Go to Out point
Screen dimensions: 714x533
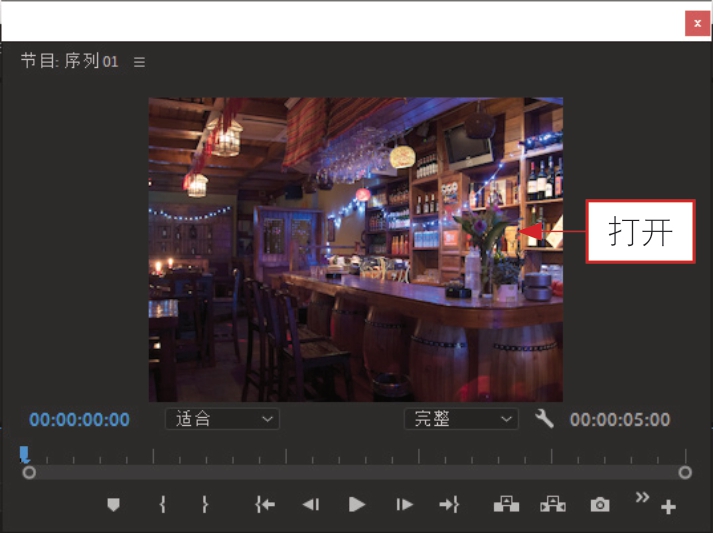pyautogui.click(x=449, y=504)
